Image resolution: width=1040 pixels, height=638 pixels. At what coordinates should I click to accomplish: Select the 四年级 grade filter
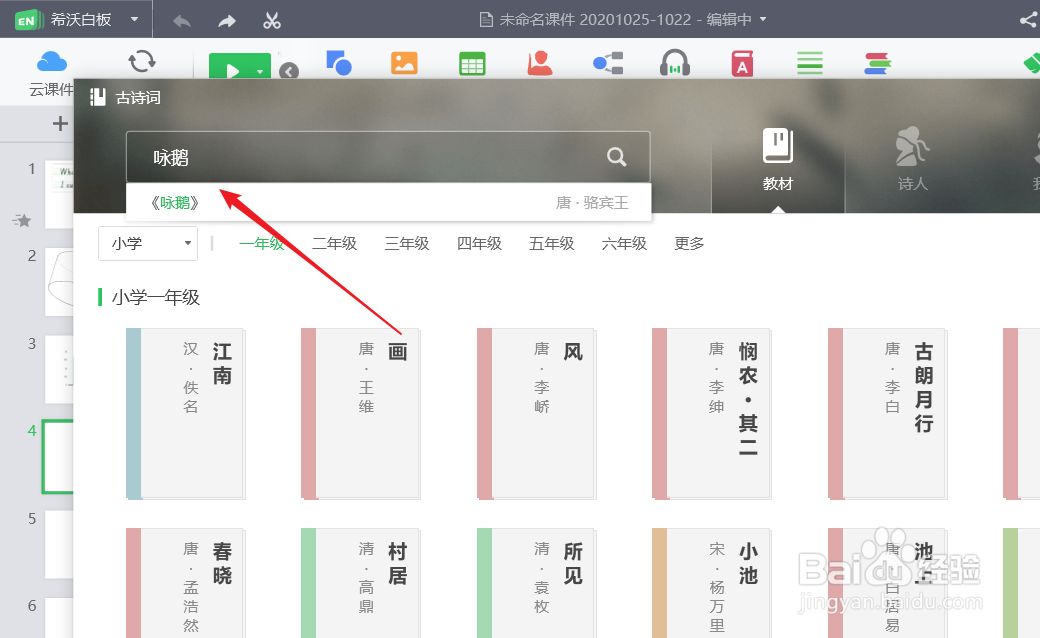[479, 243]
